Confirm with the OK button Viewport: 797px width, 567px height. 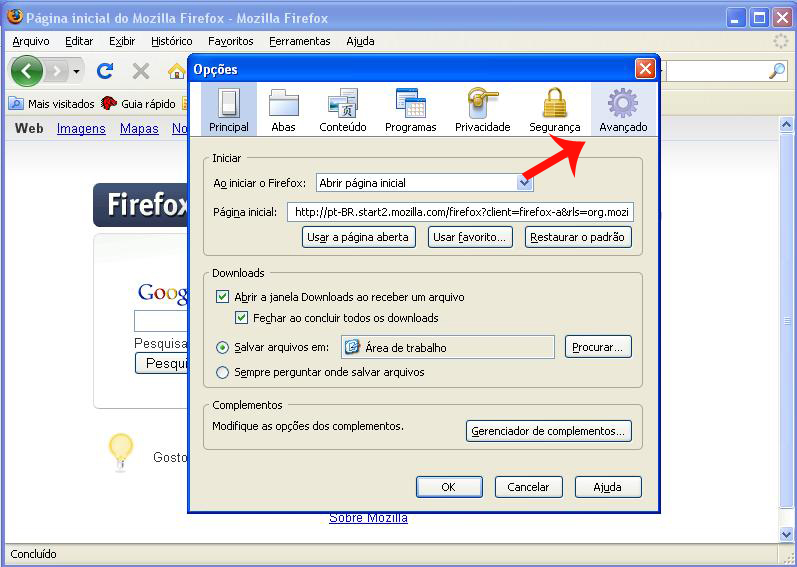[x=449, y=487]
